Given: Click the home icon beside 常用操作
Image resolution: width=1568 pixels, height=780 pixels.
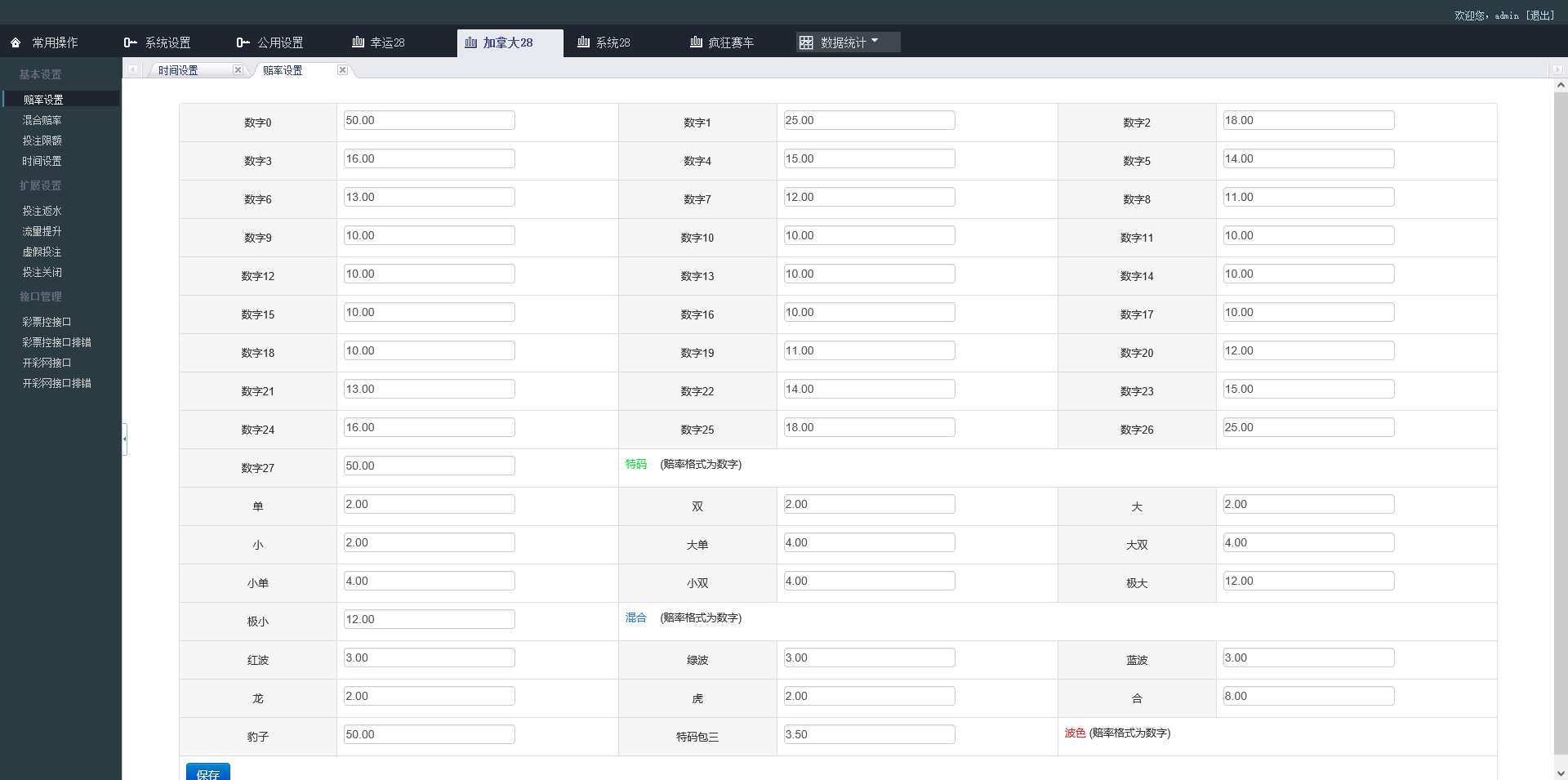Looking at the screenshot, I should (16, 42).
